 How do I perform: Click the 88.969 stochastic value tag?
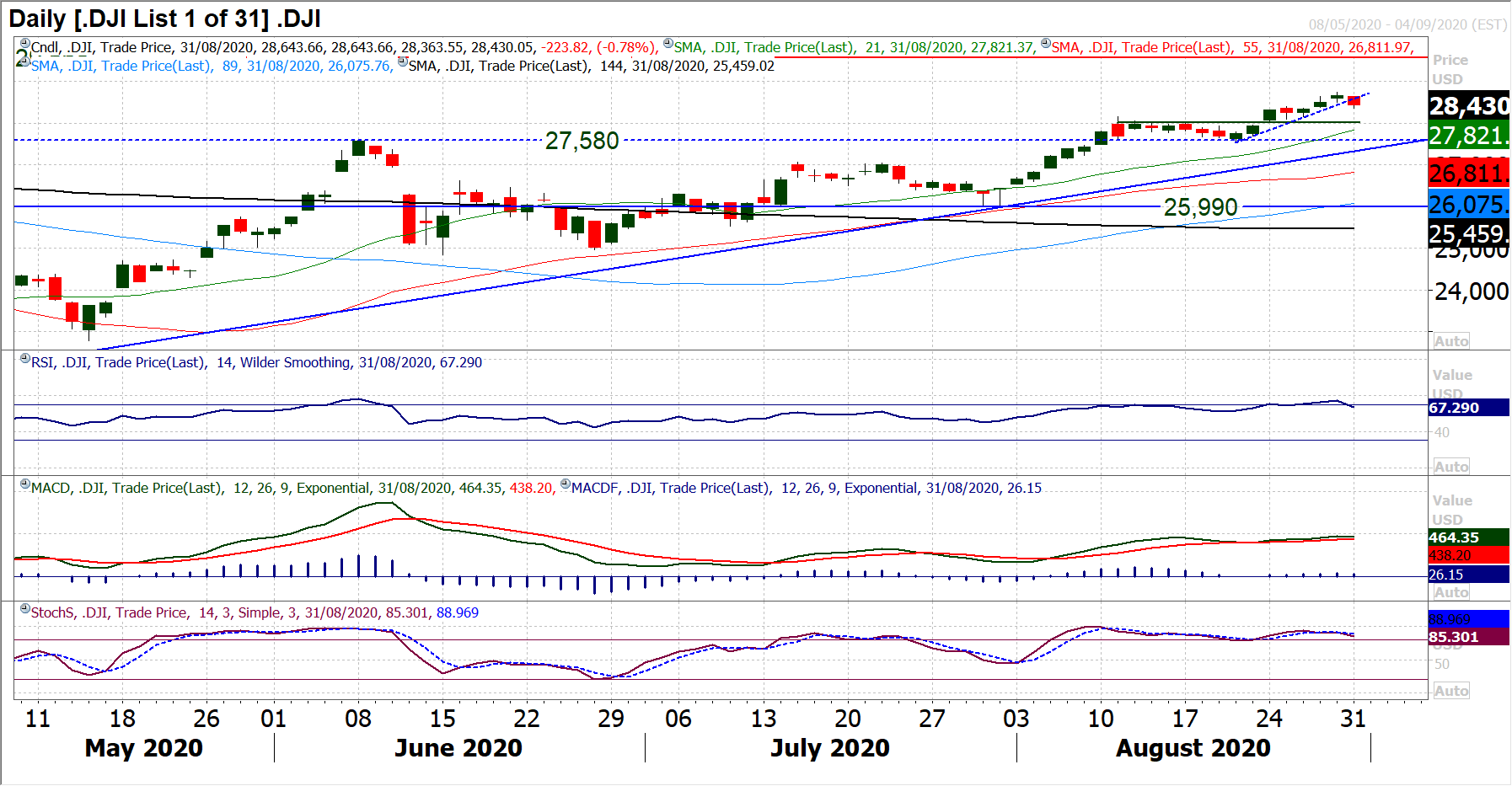tap(1469, 619)
